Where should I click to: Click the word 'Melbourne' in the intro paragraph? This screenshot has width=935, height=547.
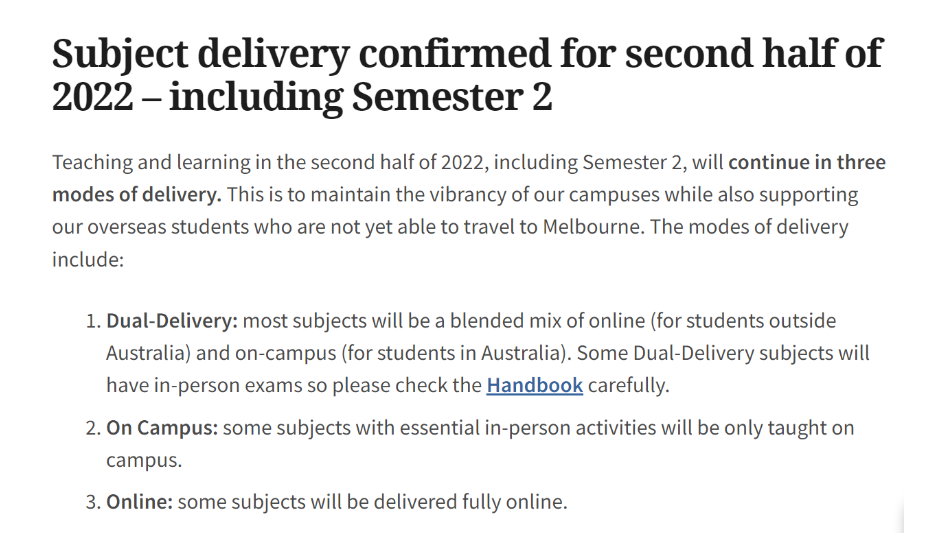tap(593, 227)
